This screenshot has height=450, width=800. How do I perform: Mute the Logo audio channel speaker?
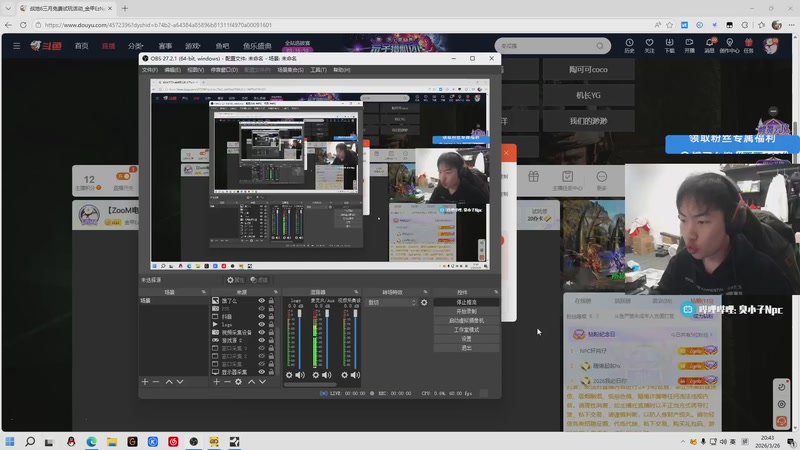[x=301, y=375]
